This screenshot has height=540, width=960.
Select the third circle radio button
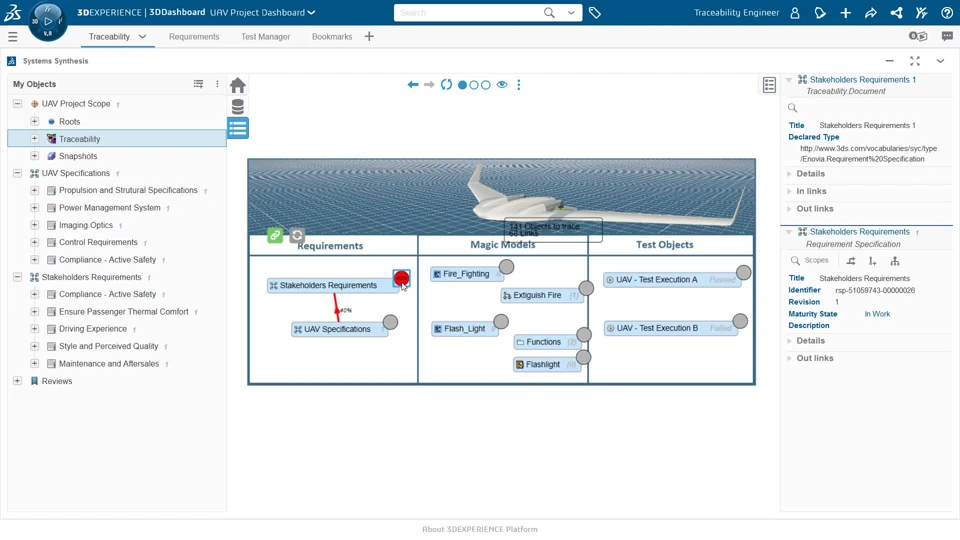point(486,85)
